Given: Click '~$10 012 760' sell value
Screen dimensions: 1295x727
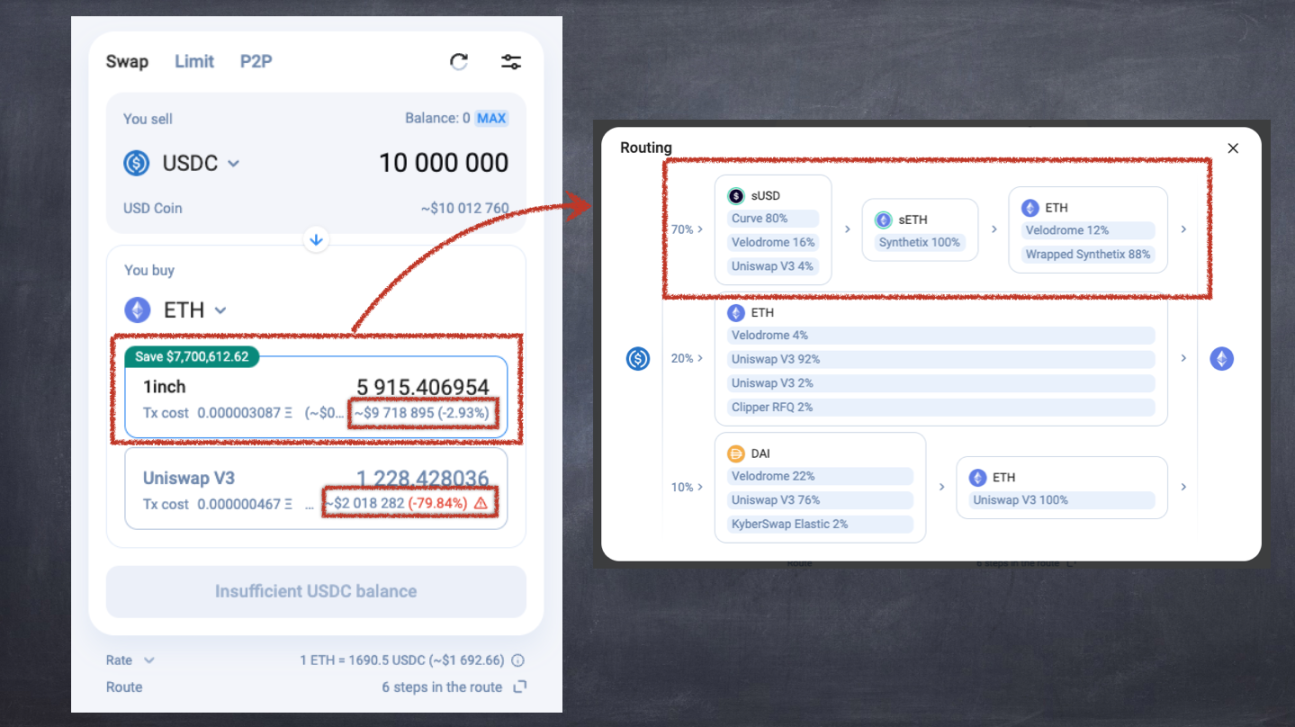Looking at the screenshot, I should coord(465,208).
